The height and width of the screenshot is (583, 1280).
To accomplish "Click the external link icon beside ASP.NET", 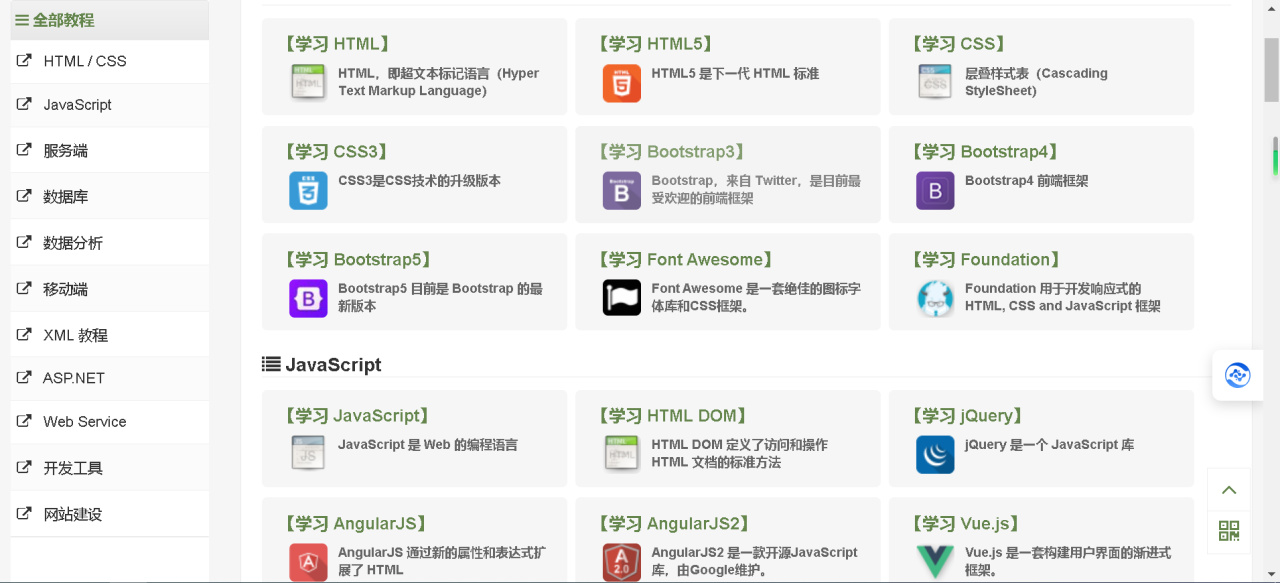I will [x=24, y=377].
